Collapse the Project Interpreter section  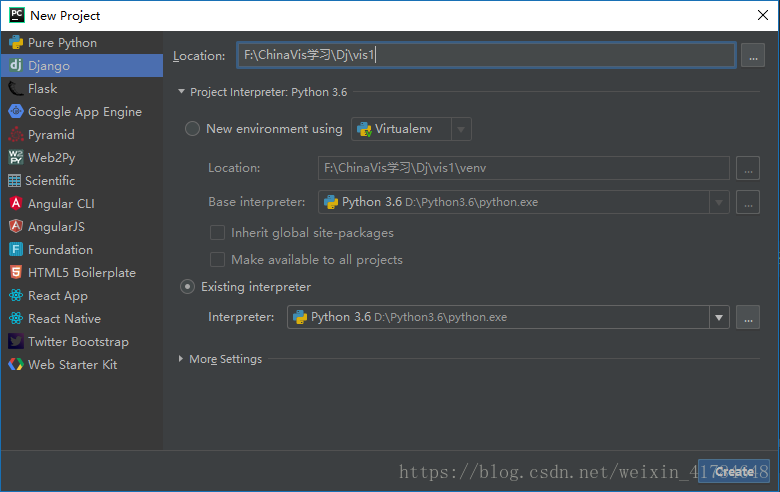pyautogui.click(x=182, y=92)
